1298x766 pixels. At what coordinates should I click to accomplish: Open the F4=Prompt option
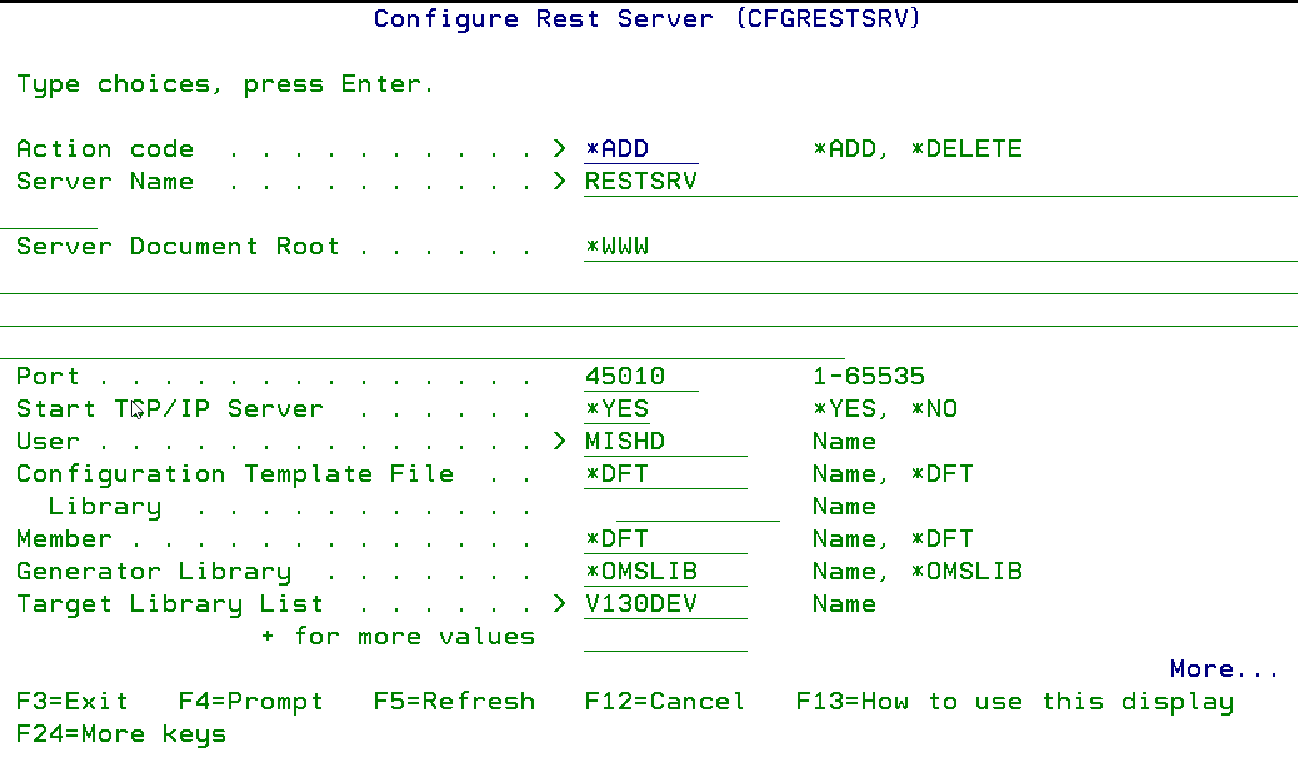tap(250, 702)
